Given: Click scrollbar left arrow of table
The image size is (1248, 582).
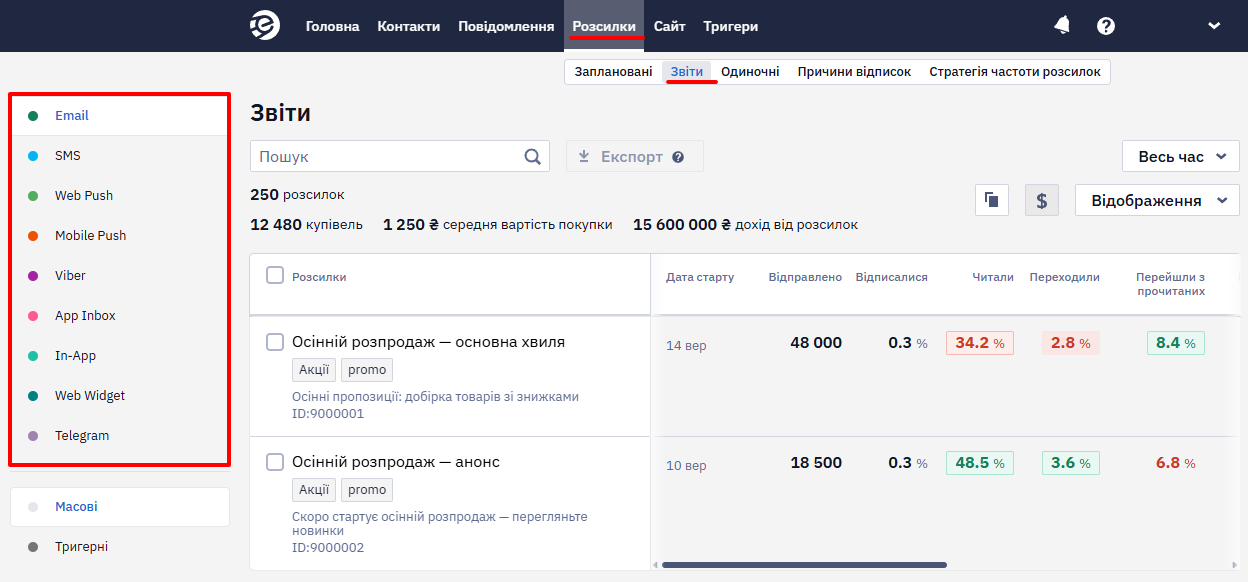Looking at the screenshot, I should [x=655, y=565].
